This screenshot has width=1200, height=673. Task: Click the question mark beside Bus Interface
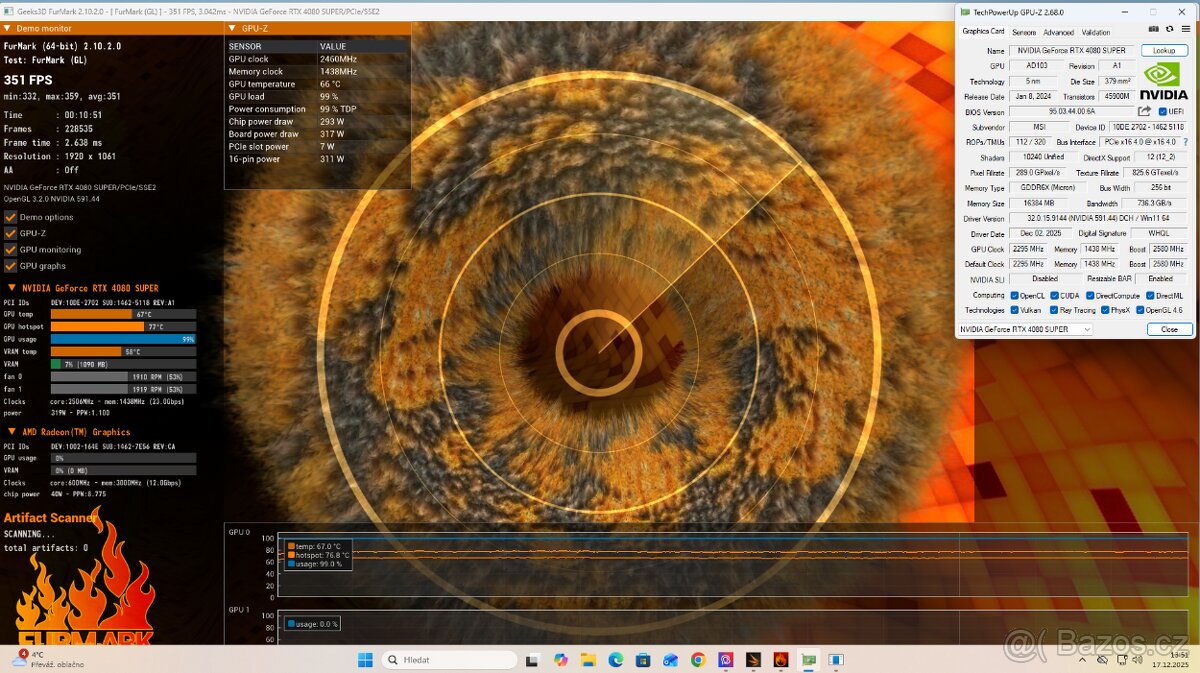[1185, 141]
